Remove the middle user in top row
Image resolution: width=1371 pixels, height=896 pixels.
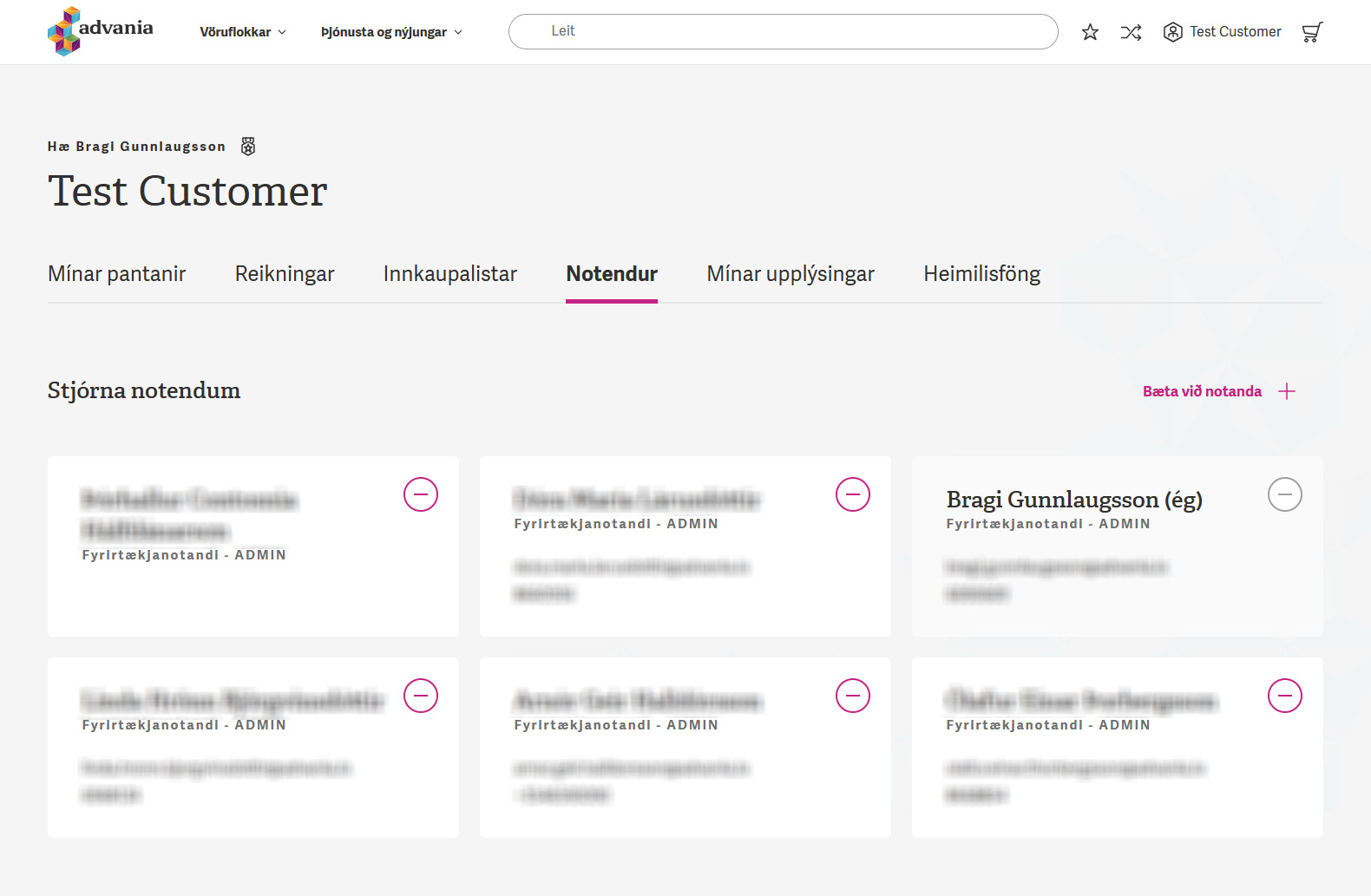(853, 494)
